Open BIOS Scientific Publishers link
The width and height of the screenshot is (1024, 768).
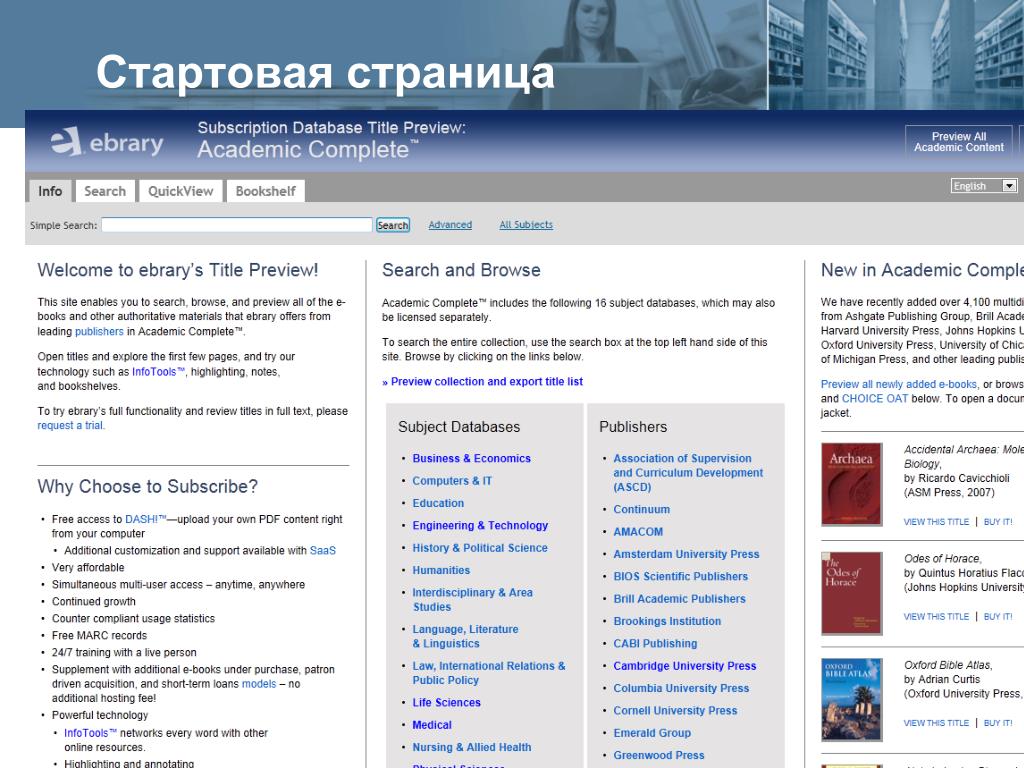[680, 576]
